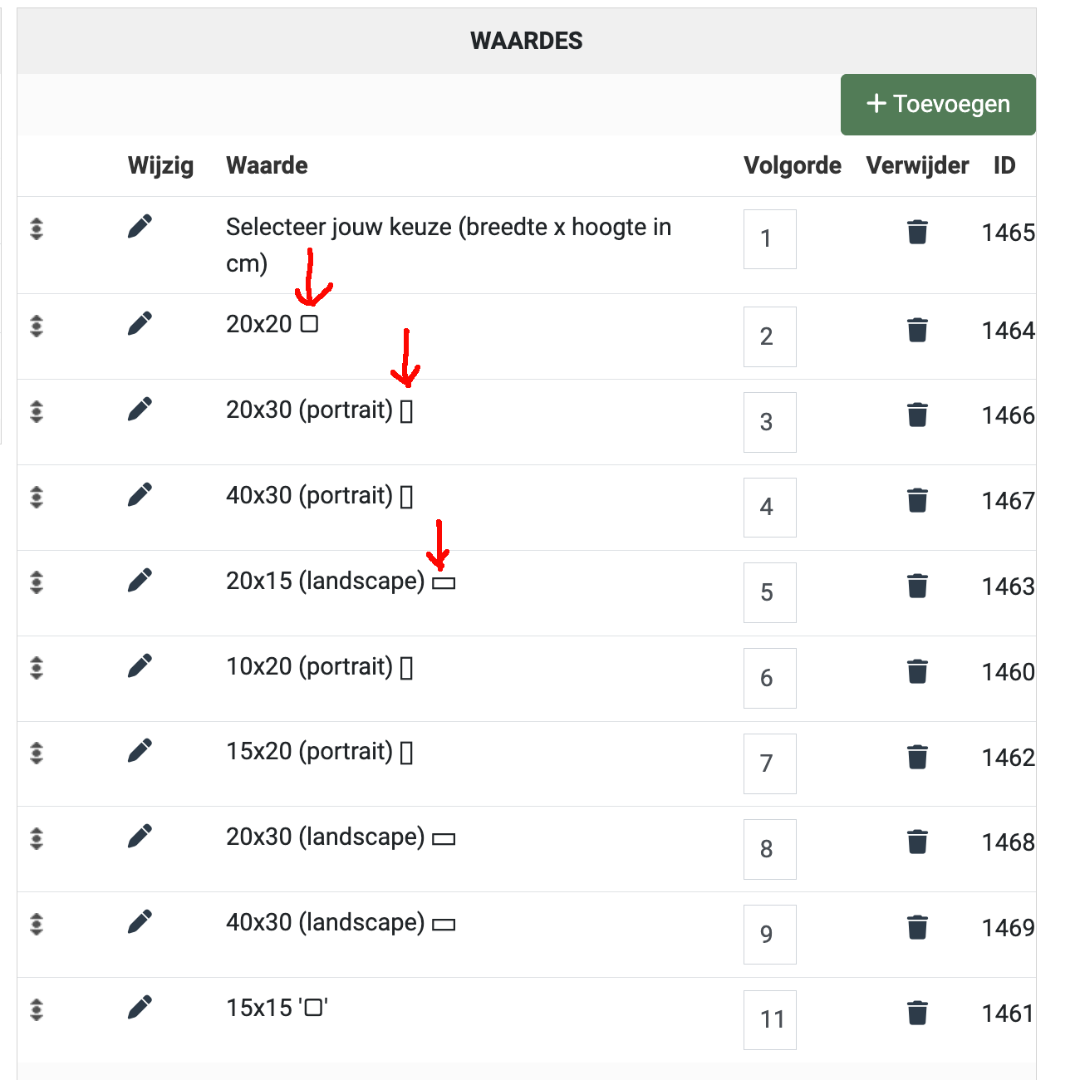Click trash icon for ID 1465
Viewport: 1076px width, 1080px height.
point(917,232)
